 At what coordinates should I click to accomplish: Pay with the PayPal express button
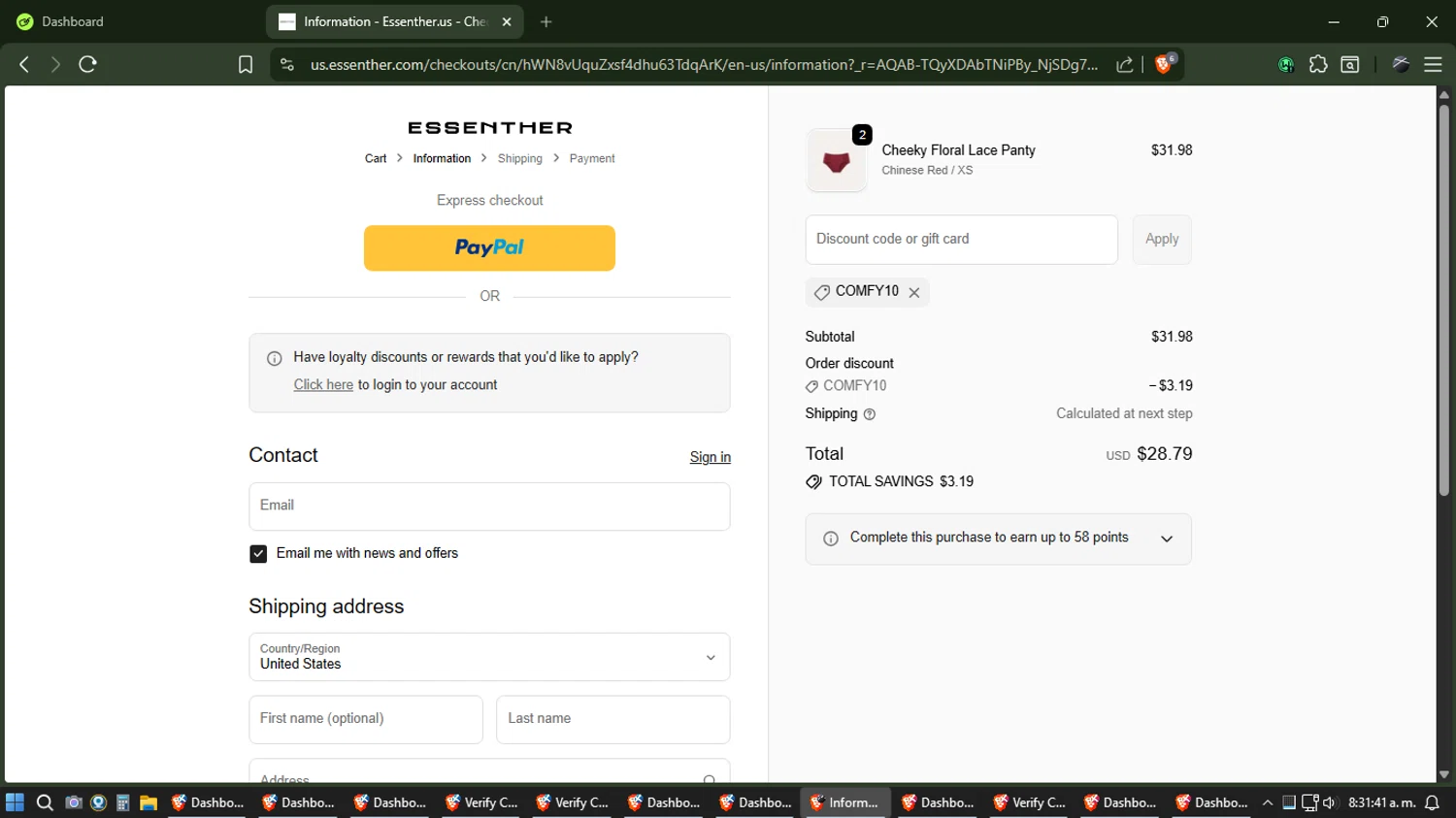489,248
